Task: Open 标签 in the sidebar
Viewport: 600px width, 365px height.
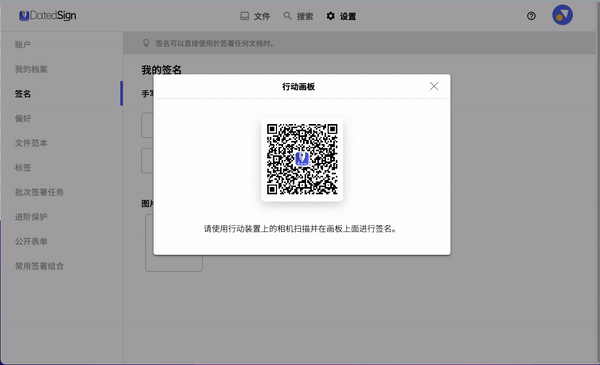Action: pyautogui.click(x=23, y=168)
